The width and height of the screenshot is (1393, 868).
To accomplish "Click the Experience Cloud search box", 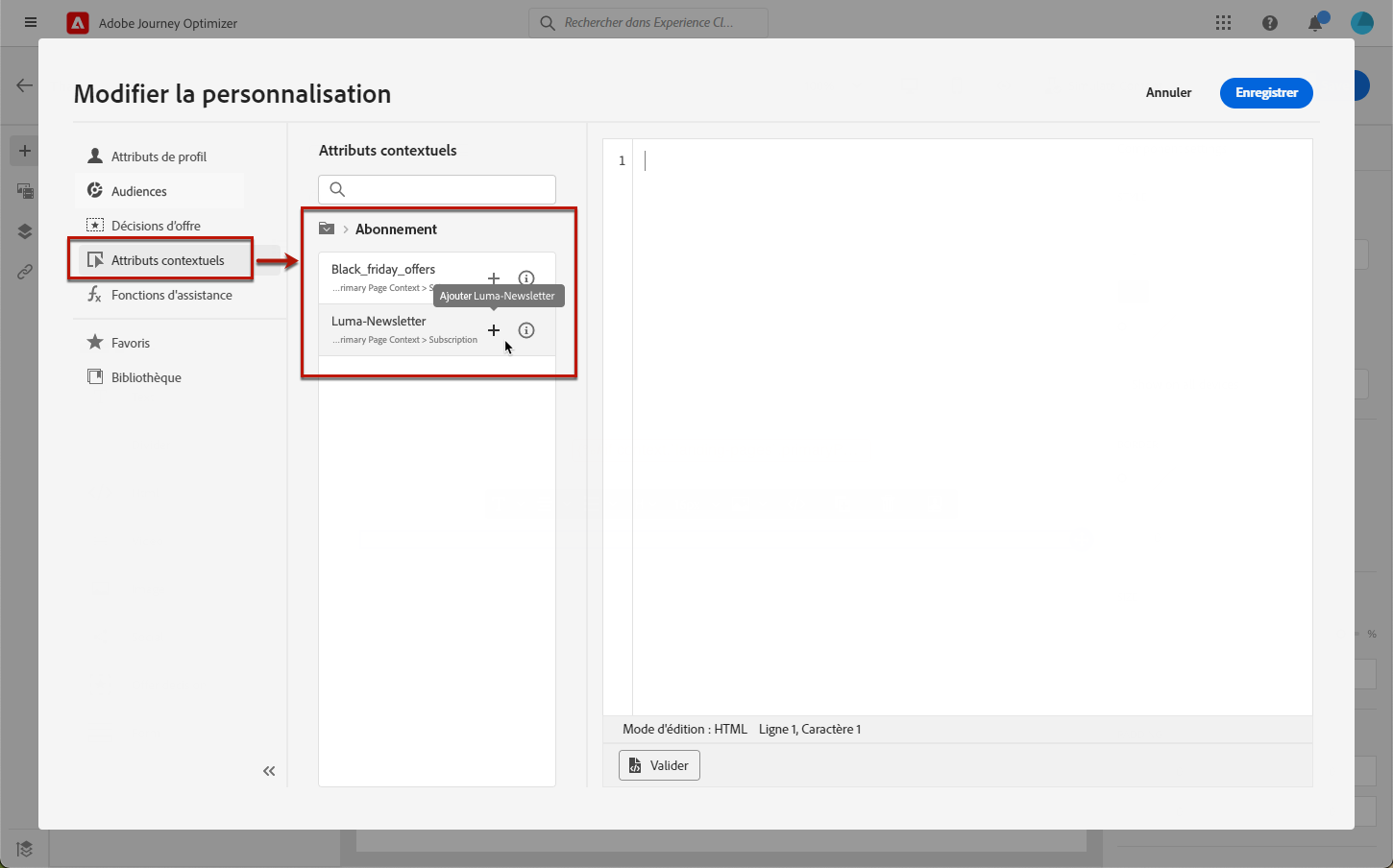I will point(648,23).
